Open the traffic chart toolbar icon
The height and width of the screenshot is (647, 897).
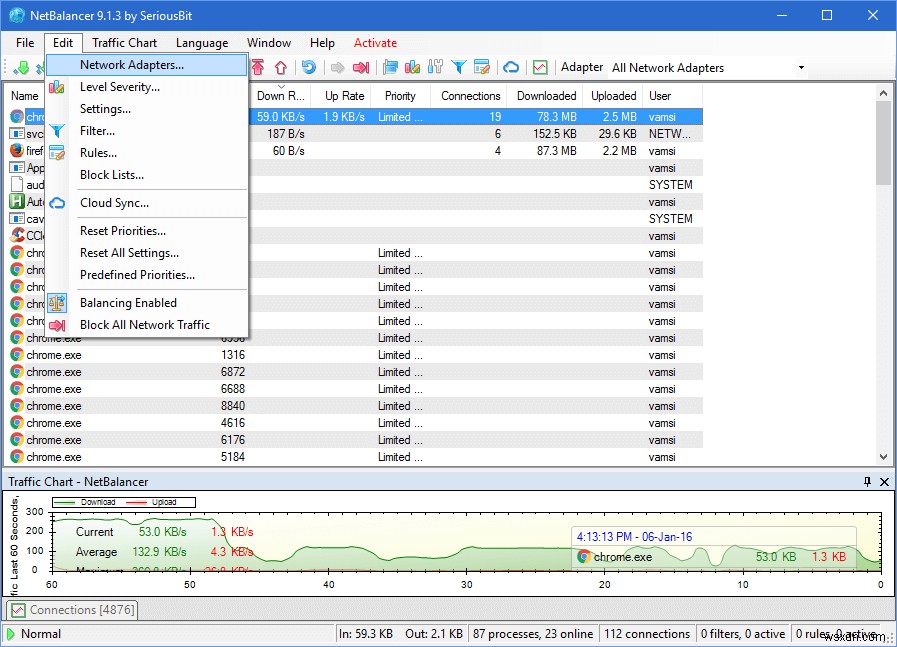[540, 67]
